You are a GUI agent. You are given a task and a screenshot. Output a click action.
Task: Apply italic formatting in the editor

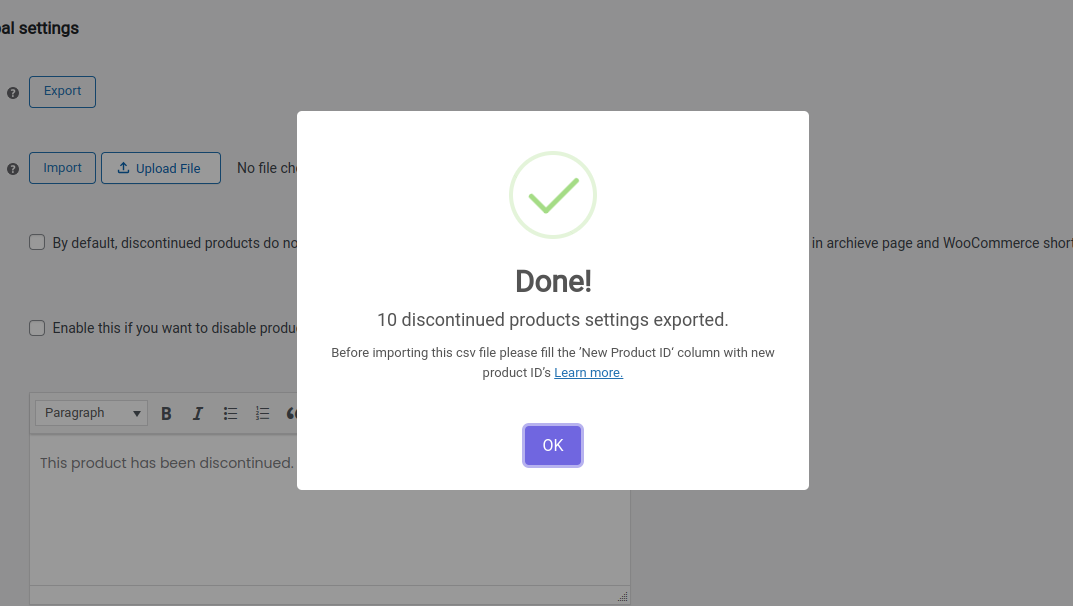[198, 413]
